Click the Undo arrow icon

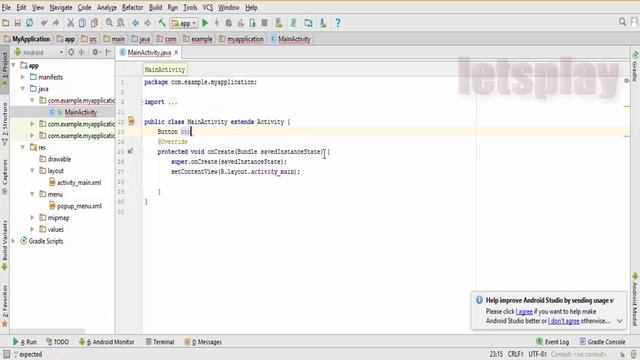point(44,23)
